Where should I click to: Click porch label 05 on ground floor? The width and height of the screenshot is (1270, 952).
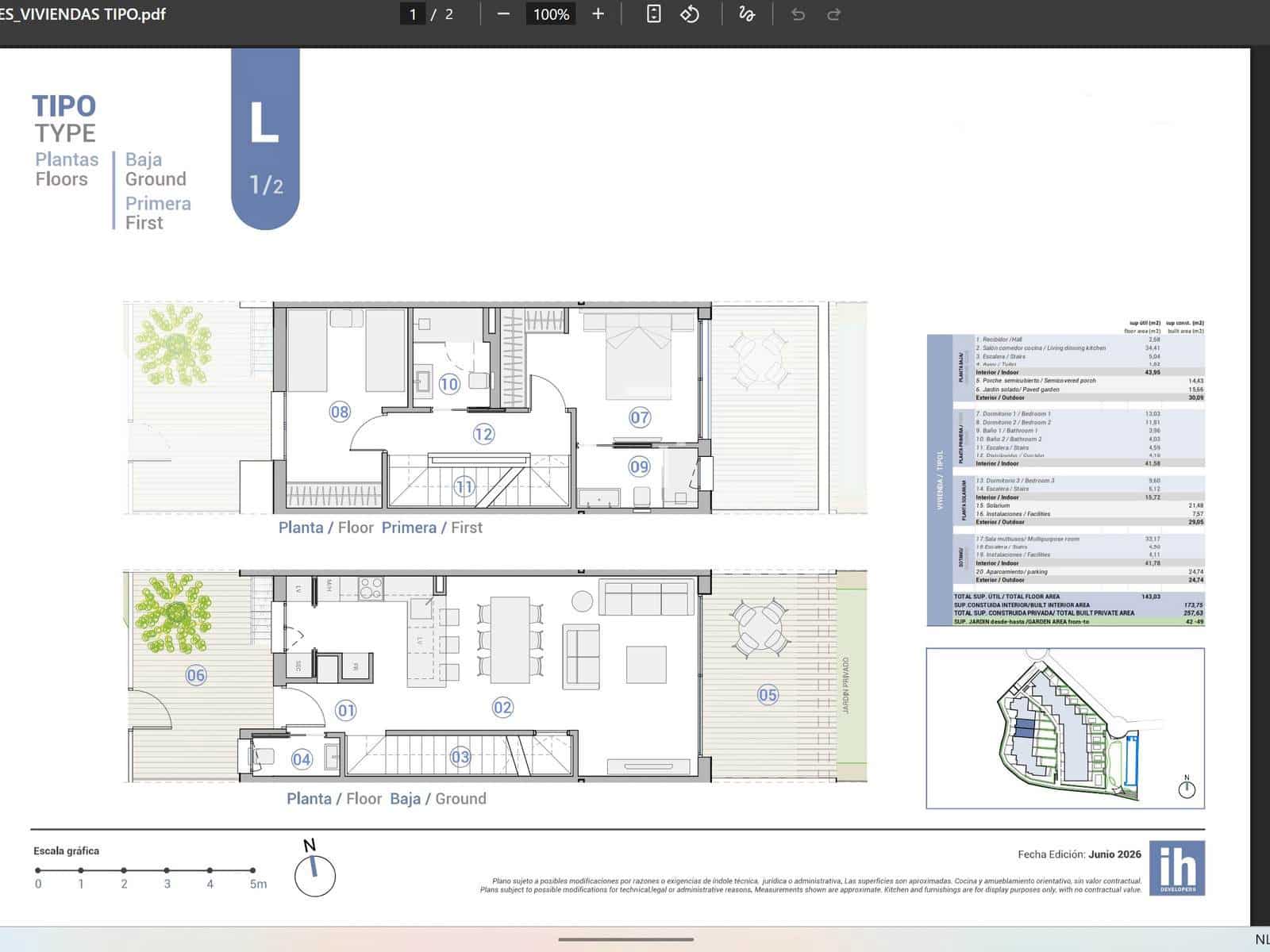pyautogui.click(x=768, y=696)
